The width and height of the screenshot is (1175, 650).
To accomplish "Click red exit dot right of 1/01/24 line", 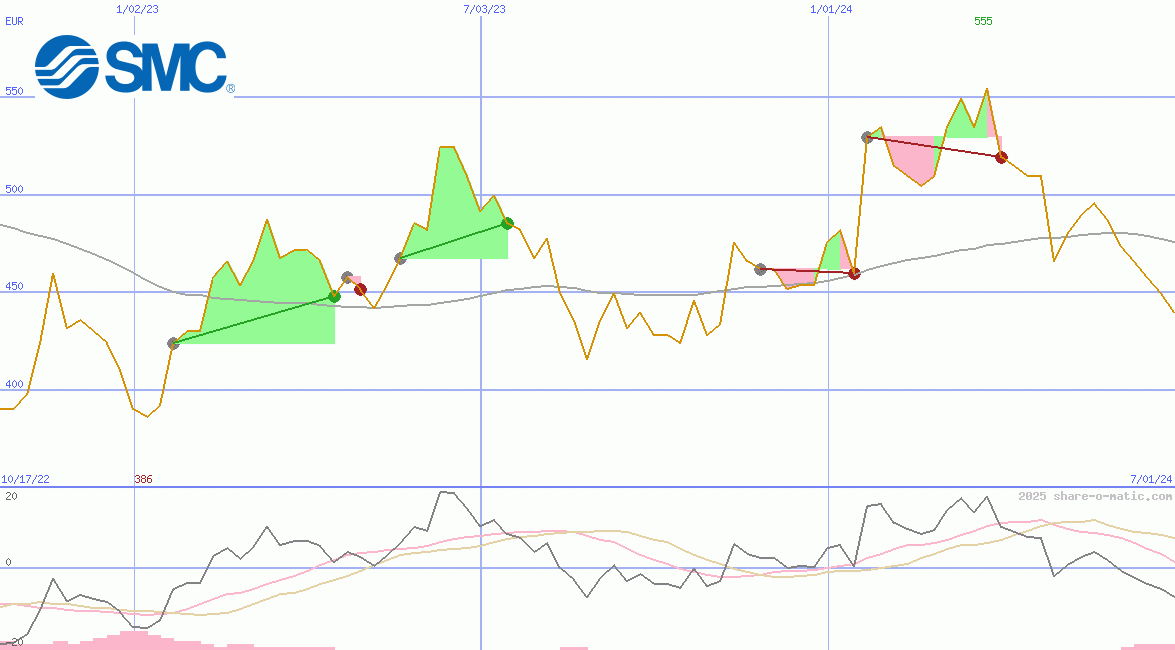I will 854,273.
